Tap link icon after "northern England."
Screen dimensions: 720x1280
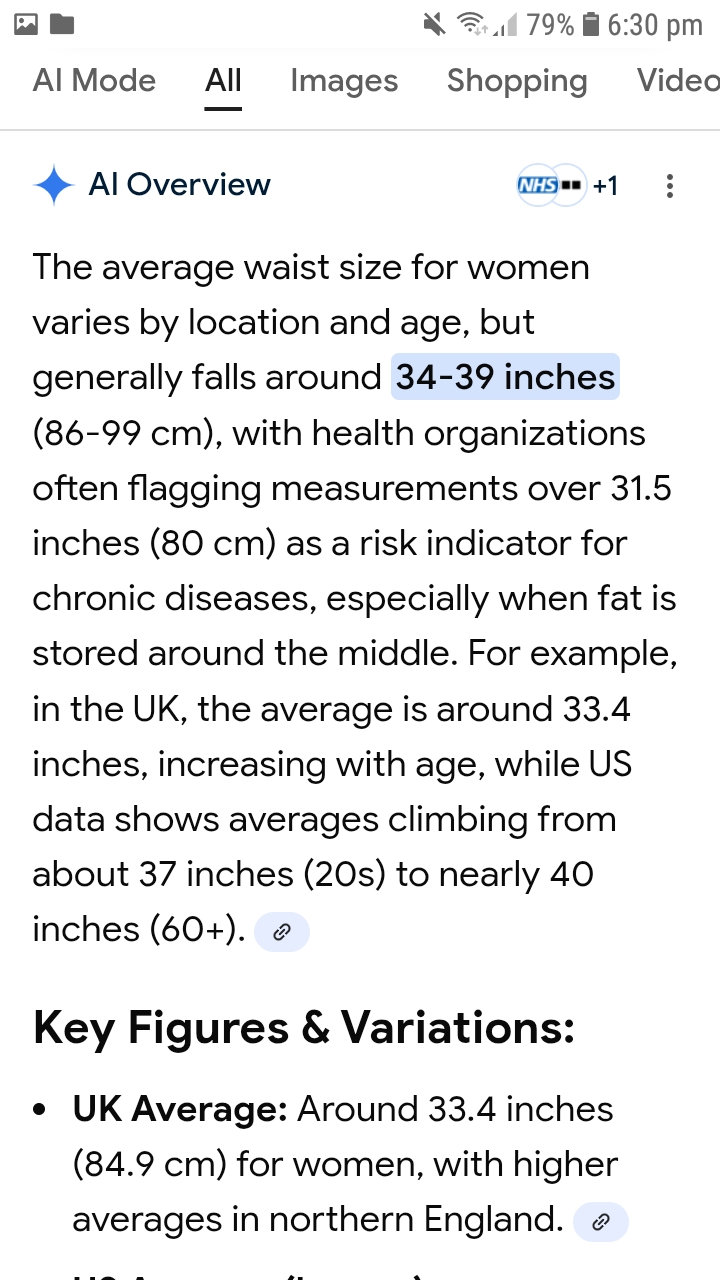(601, 1222)
